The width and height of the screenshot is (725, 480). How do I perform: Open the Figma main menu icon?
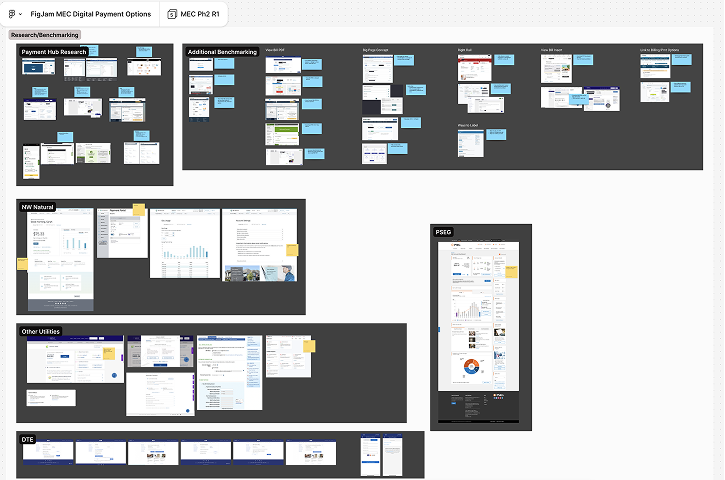pos(10,14)
